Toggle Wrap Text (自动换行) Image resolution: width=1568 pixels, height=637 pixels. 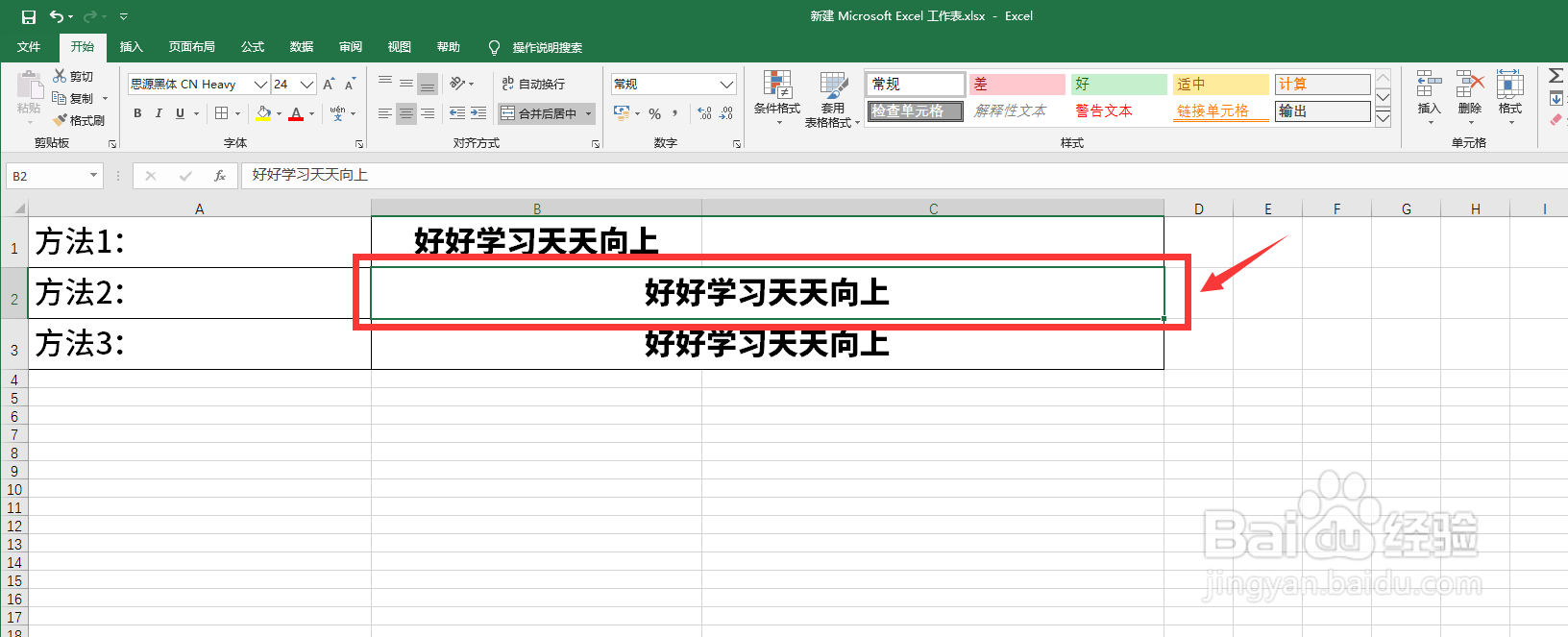[x=533, y=84]
